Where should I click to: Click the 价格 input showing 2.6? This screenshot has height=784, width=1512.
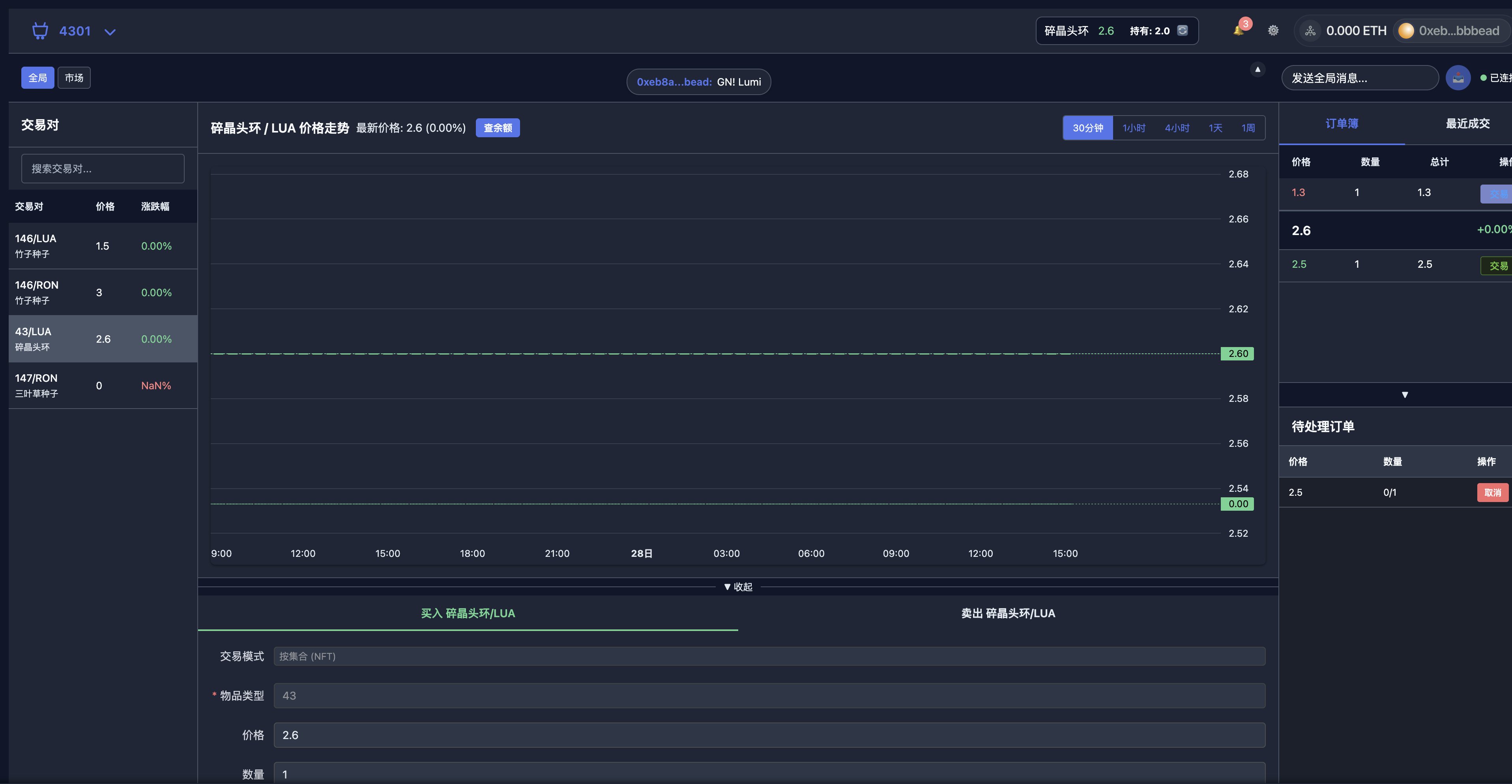click(x=769, y=735)
